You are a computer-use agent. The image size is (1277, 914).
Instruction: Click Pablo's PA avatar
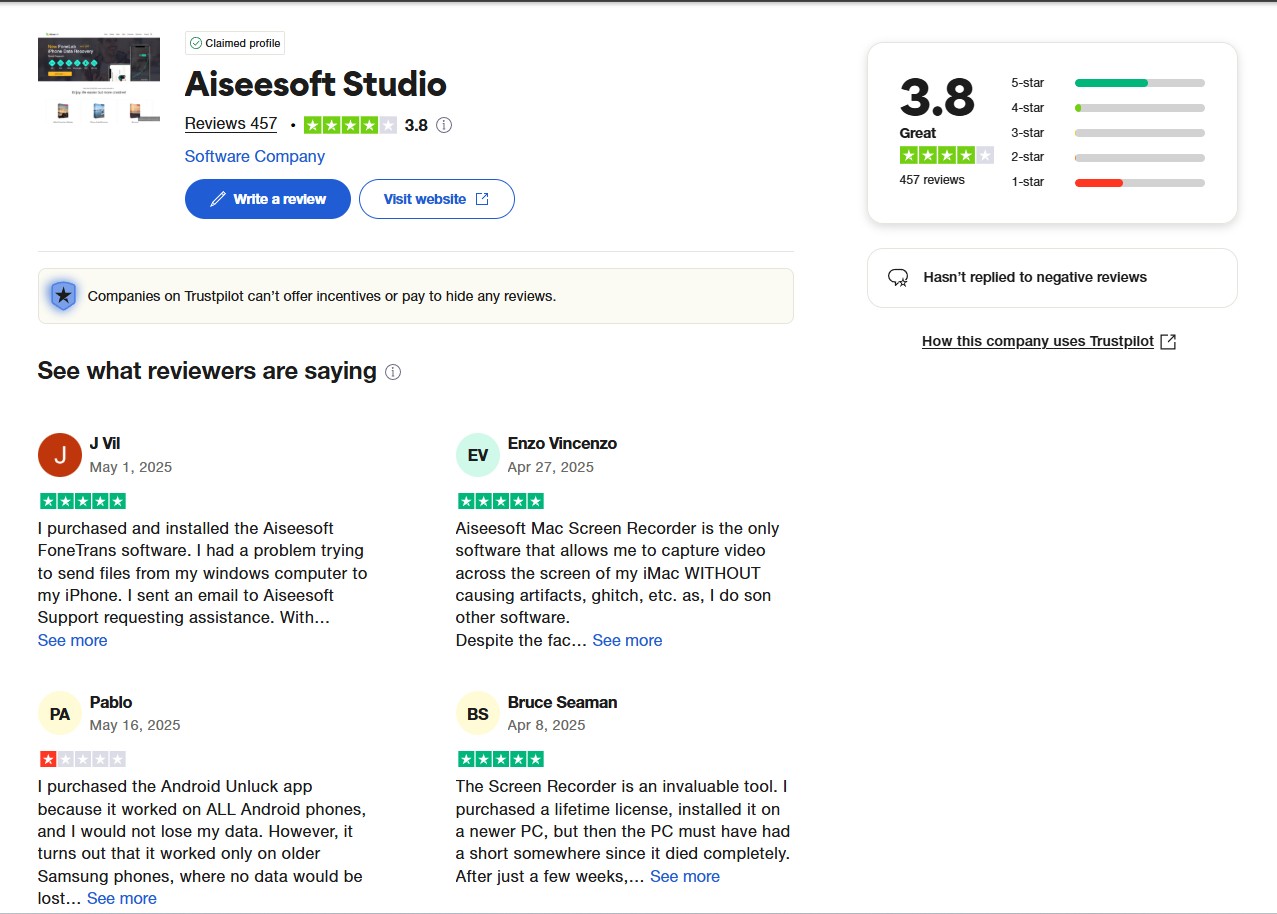coord(60,714)
